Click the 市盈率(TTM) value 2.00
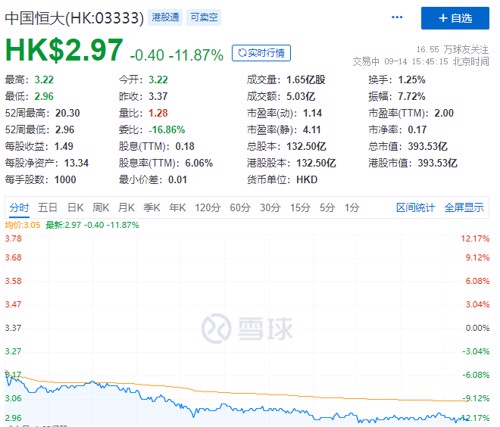 click(444, 113)
